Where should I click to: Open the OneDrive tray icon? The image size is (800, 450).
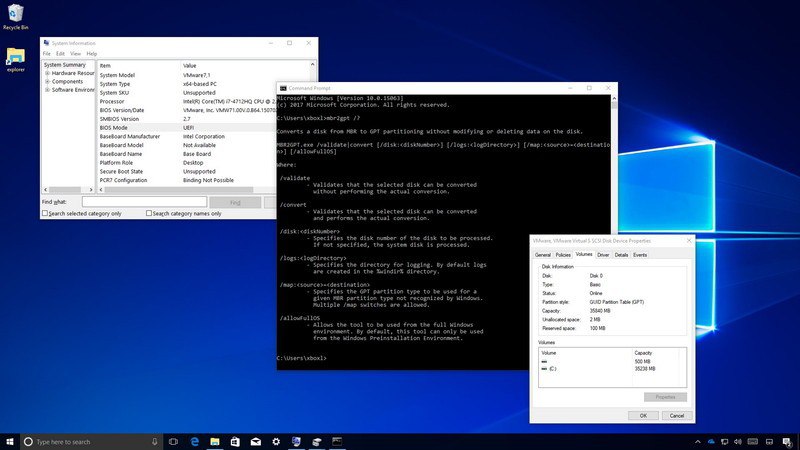pyautogui.click(x=711, y=442)
